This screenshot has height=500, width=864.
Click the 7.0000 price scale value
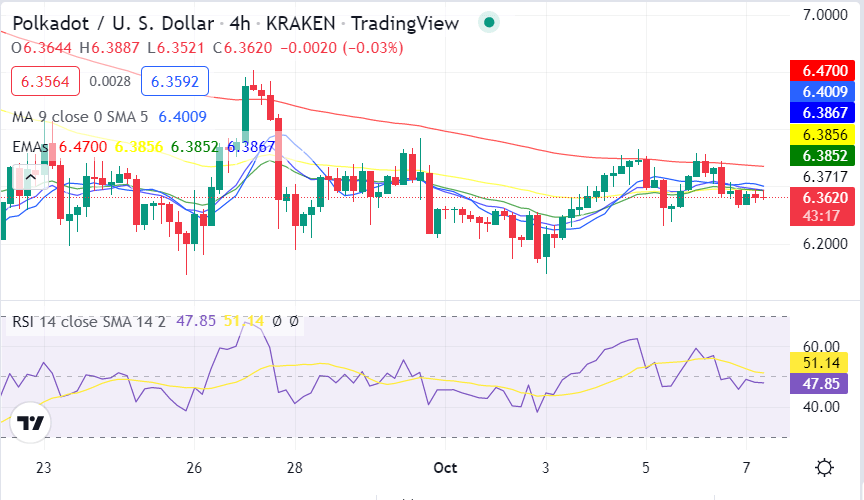pyautogui.click(x=825, y=15)
